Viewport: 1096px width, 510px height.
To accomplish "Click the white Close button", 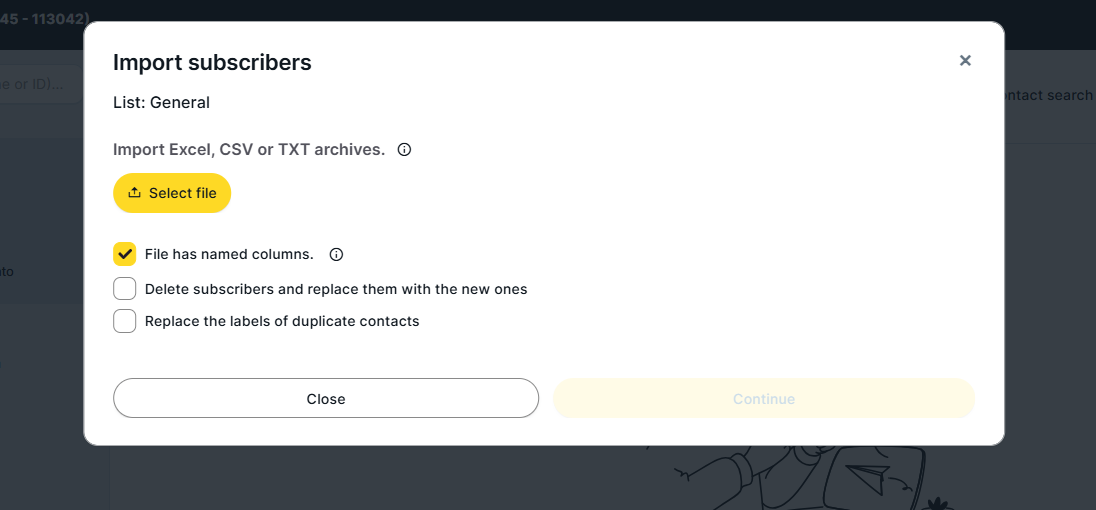I will (326, 398).
